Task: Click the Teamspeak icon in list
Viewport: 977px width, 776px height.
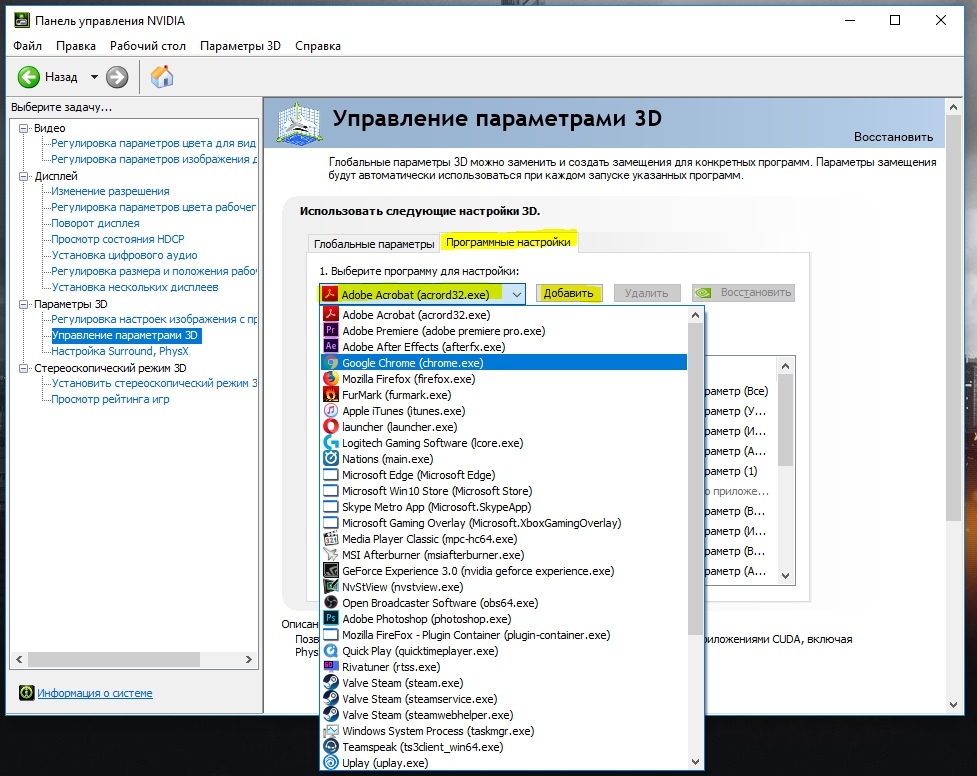Action: pos(331,747)
